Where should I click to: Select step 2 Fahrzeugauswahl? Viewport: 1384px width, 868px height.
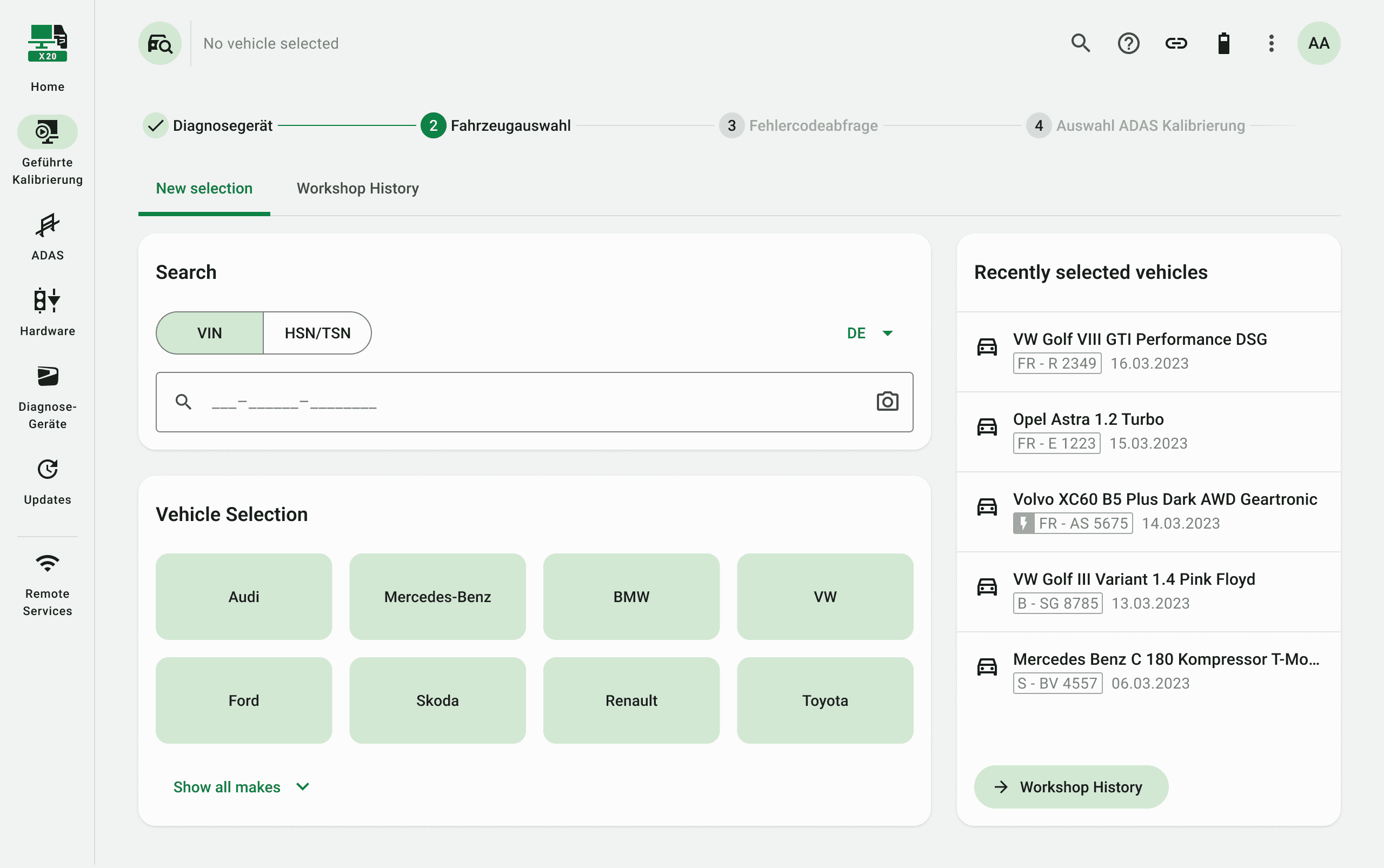pos(496,125)
